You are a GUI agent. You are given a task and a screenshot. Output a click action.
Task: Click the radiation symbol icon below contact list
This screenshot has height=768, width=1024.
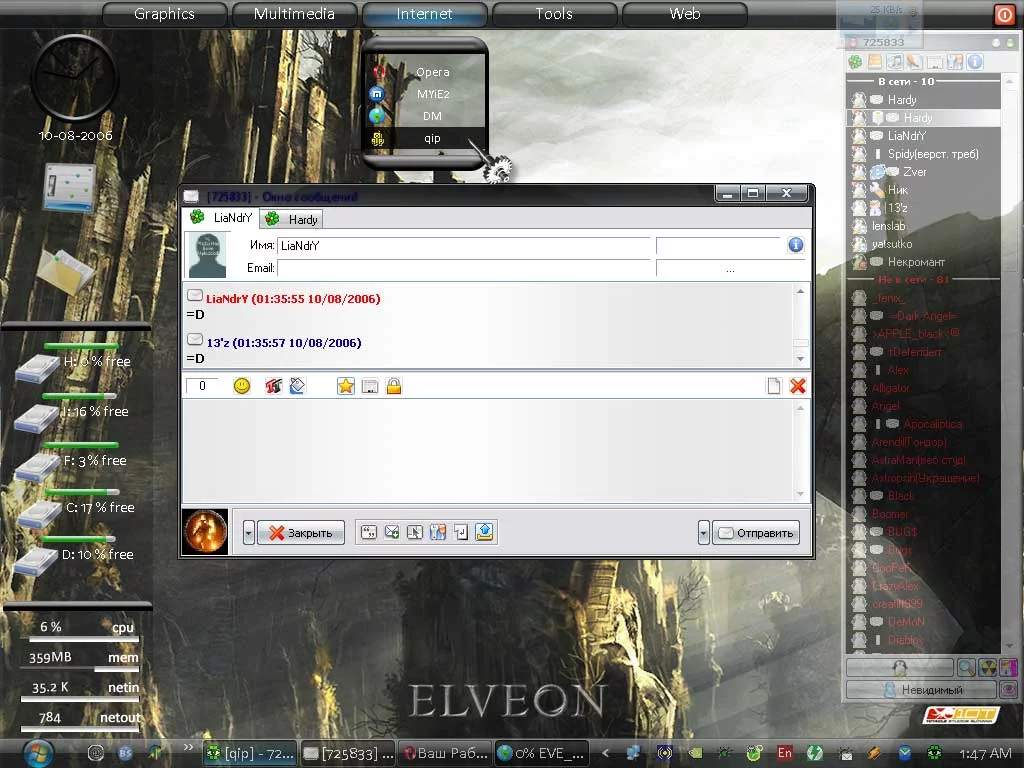tap(987, 667)
